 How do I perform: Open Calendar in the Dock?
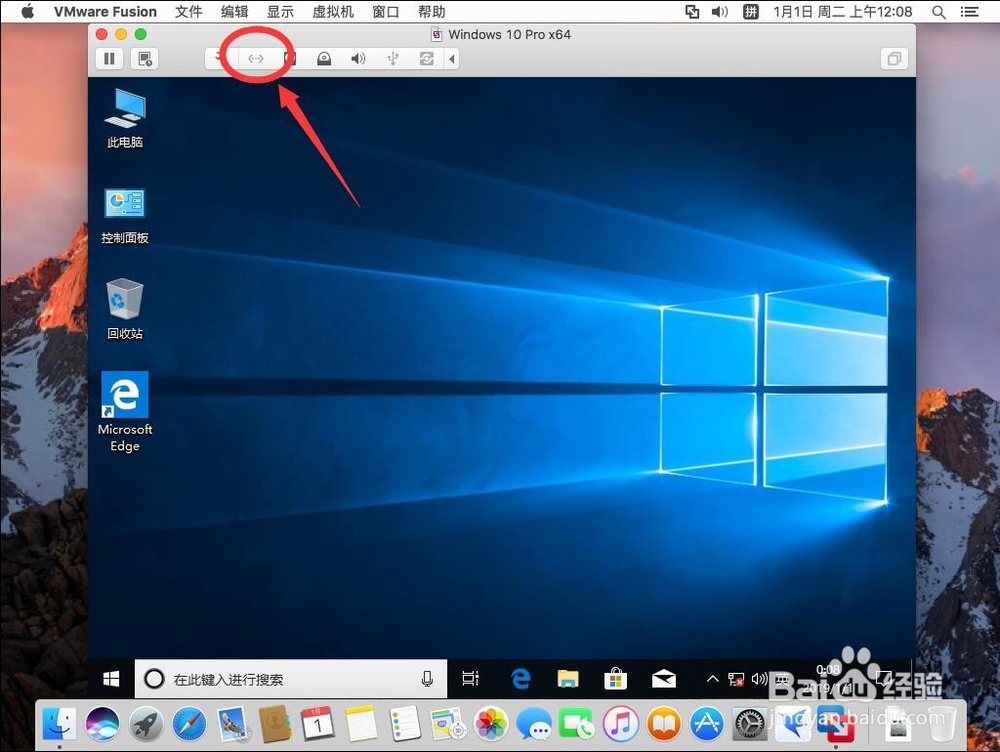pos(318,724)
